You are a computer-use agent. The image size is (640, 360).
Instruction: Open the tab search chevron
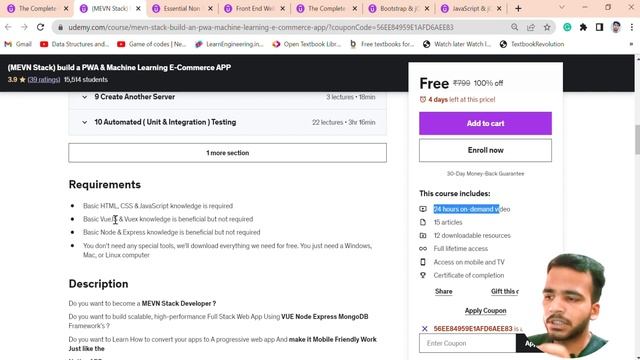click(x=562, y=8)
